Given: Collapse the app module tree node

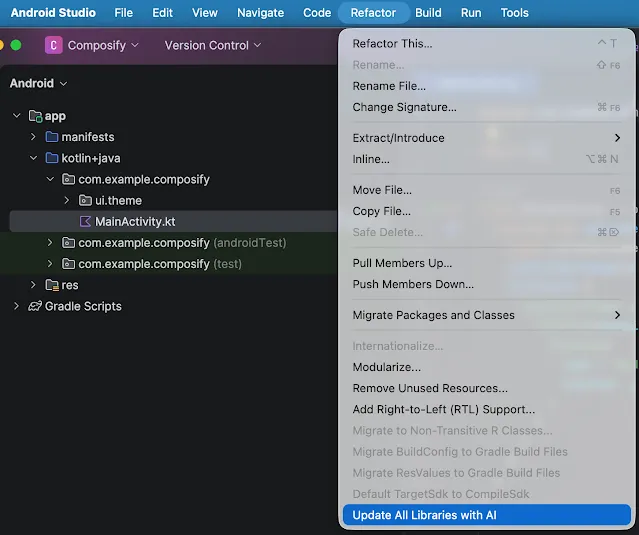Looking at the screenshot, I should coord(16,116).
